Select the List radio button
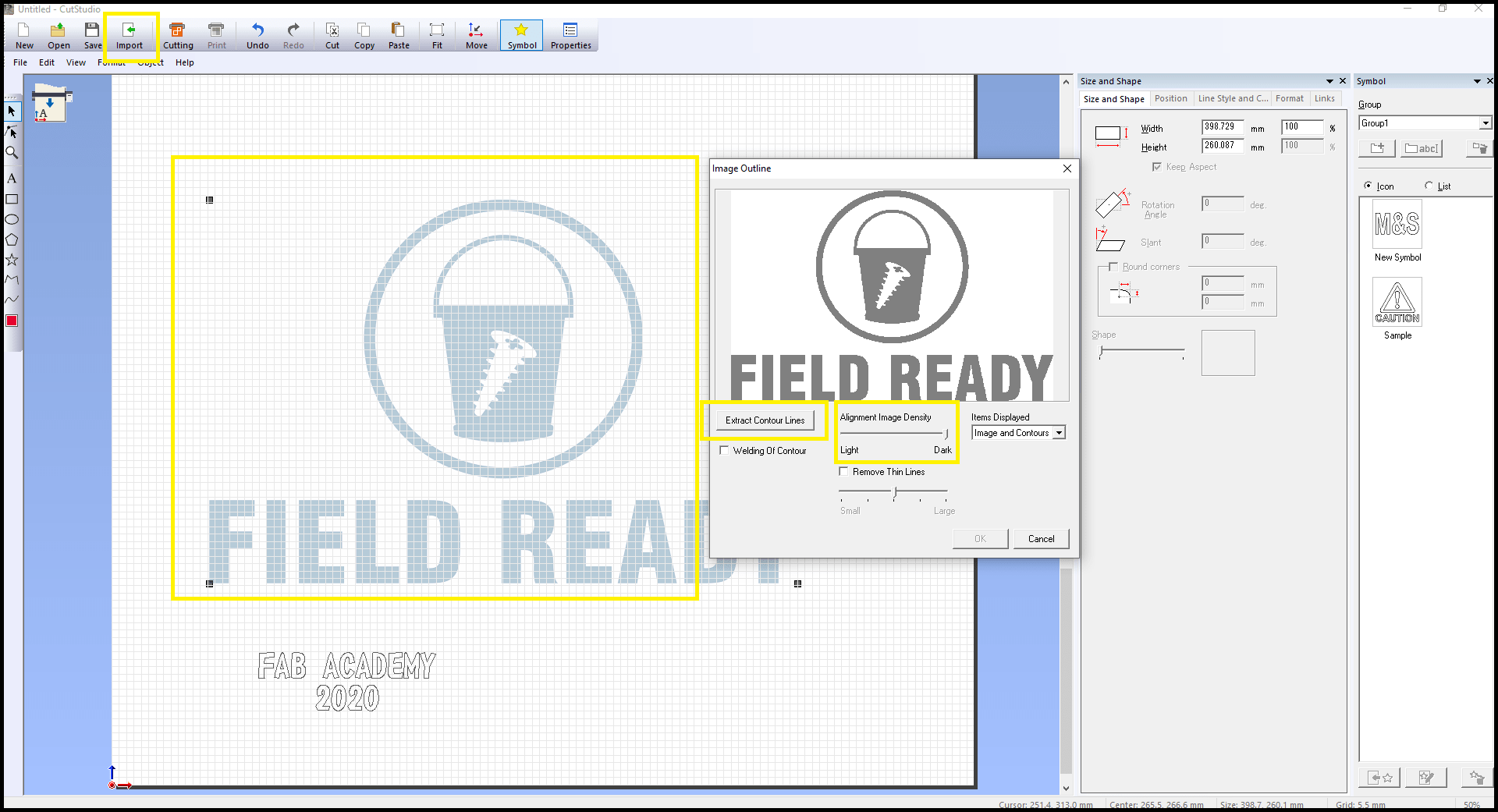 tap(1429, 186)
